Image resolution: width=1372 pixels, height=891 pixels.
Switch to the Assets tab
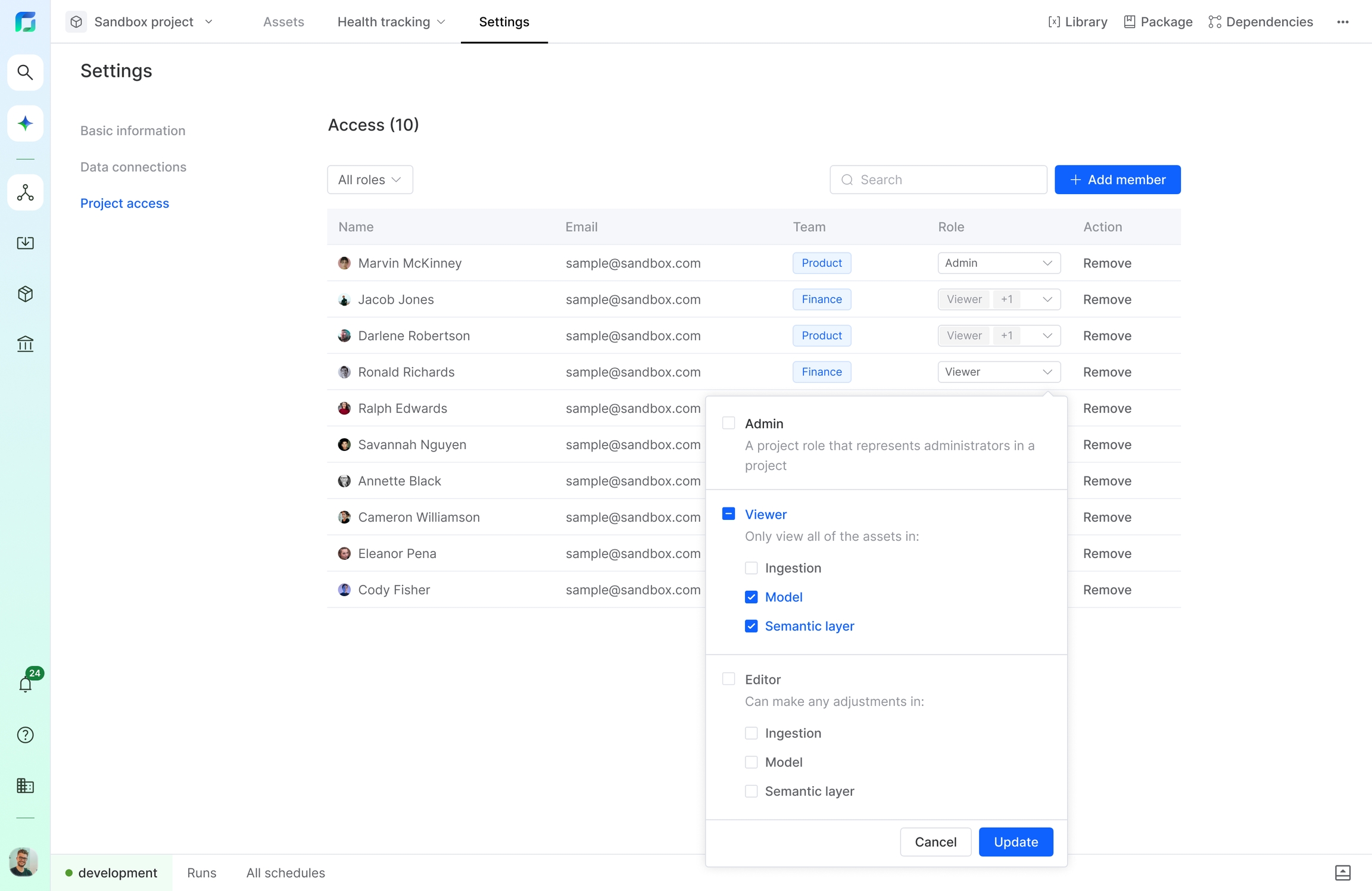point(283,22)
